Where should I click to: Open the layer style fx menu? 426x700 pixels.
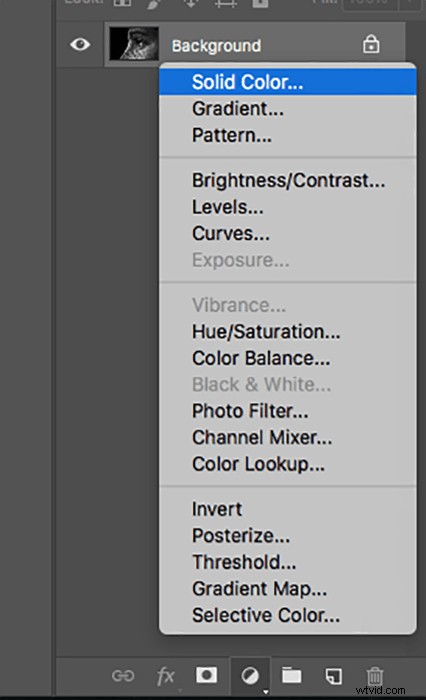(x=166, y=676)
